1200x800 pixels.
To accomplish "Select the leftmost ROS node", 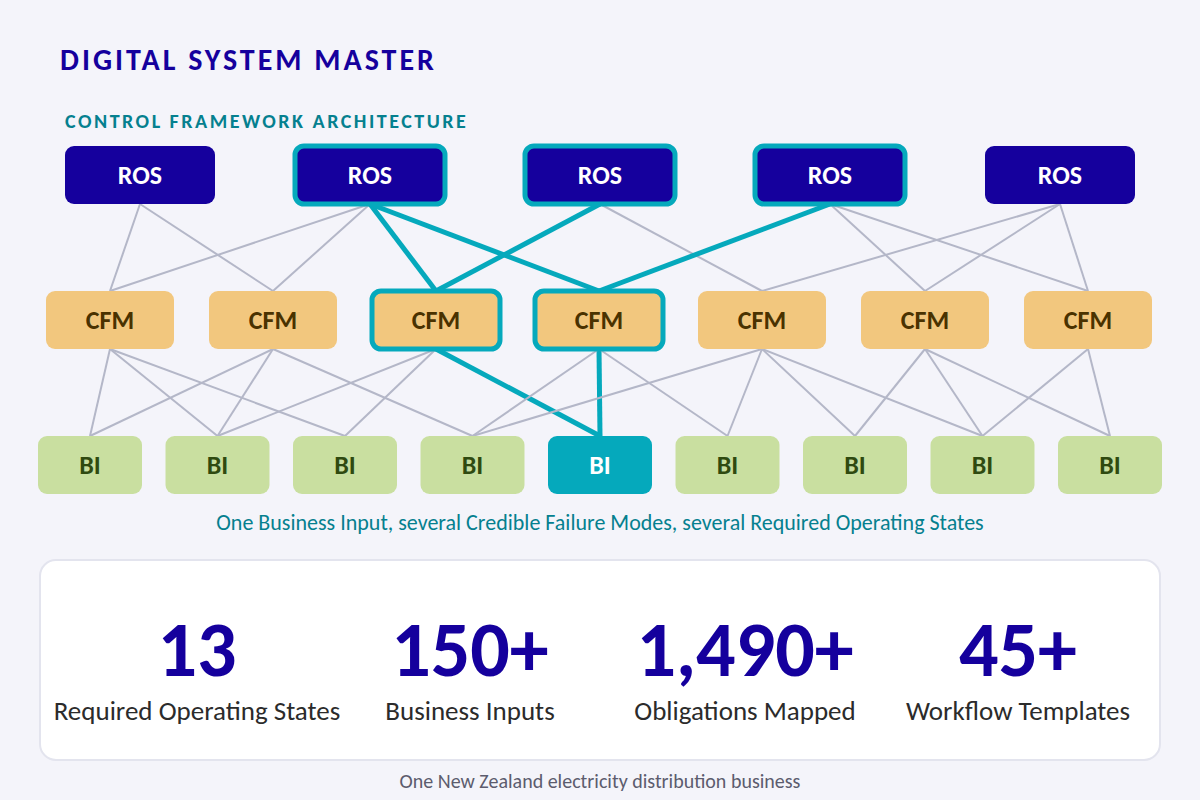I will click(x=140, y=175).
